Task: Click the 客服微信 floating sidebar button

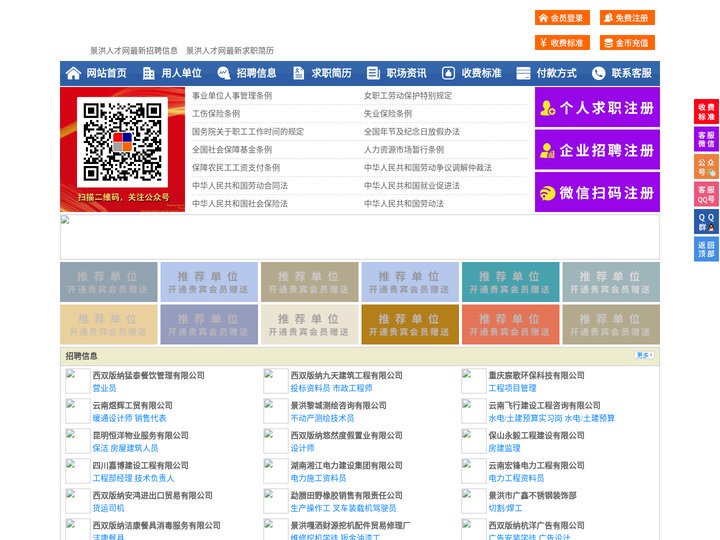Action: pyautogui.click(x=706, y=139)
